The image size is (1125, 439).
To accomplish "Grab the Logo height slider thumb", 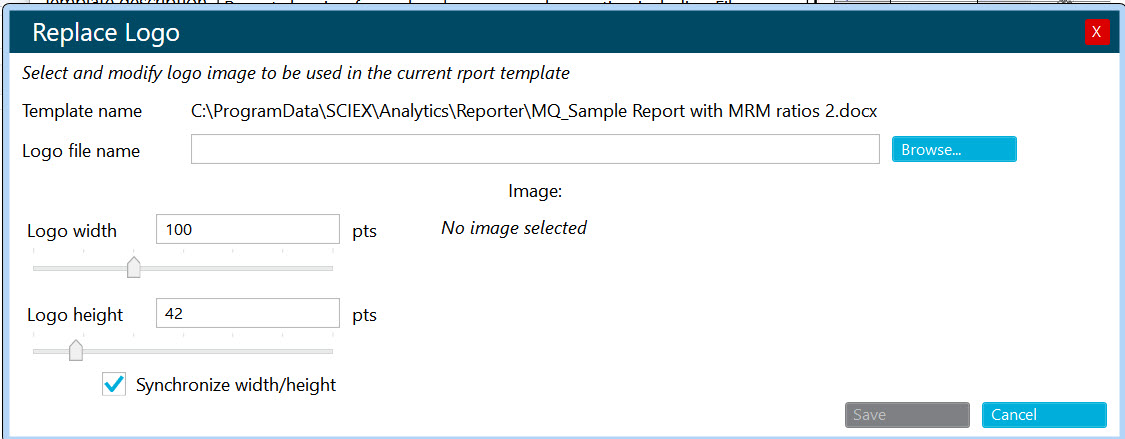I will click(x=75, y=351).
